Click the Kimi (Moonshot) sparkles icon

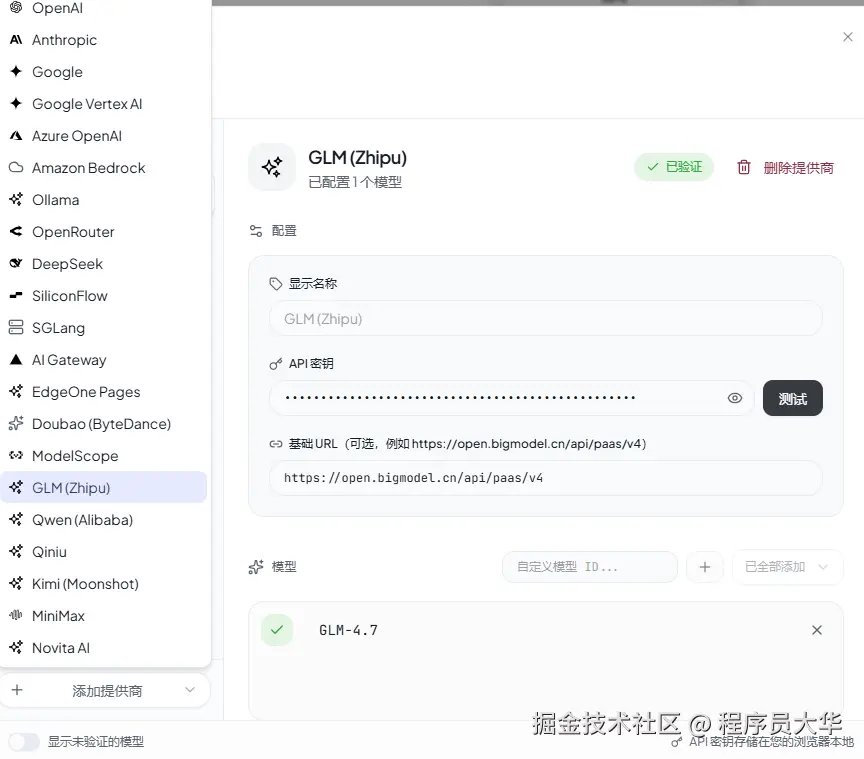pyautogui.click(x=16, y=583)
